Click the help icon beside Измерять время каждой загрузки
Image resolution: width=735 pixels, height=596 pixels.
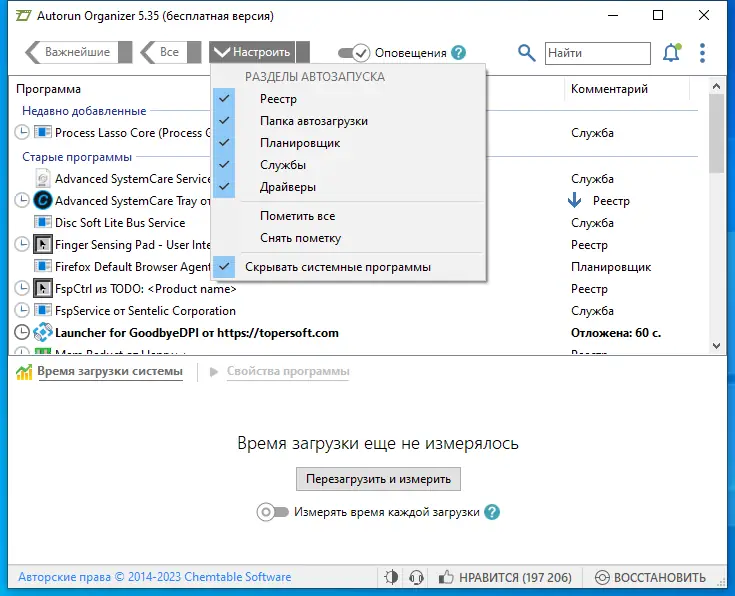492,512
